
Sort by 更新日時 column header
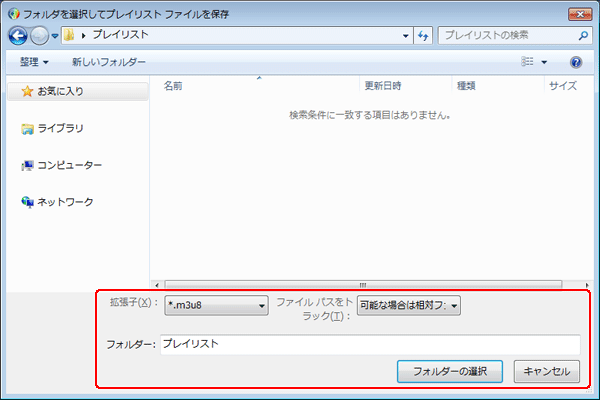[383, 86]
